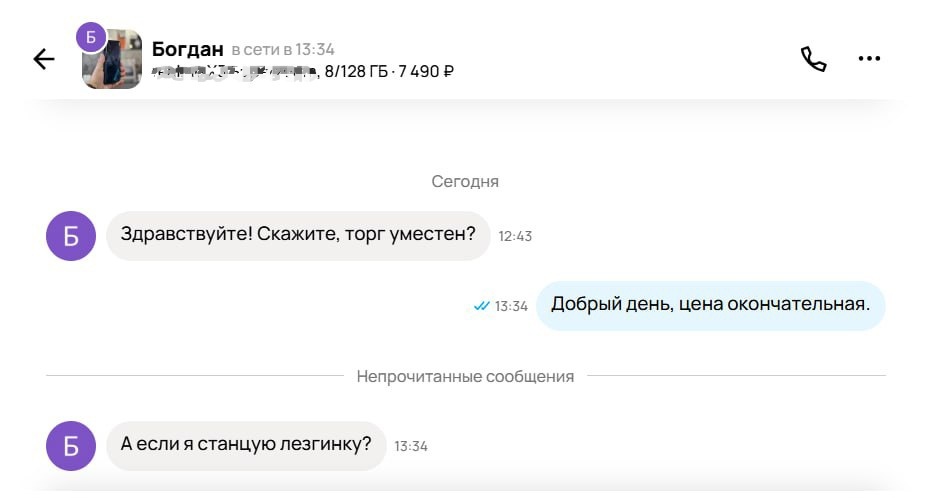This screenshot has height=498, width=944.
Task: Click the blue double-check read receipt icon
Action: pos(481,306)
